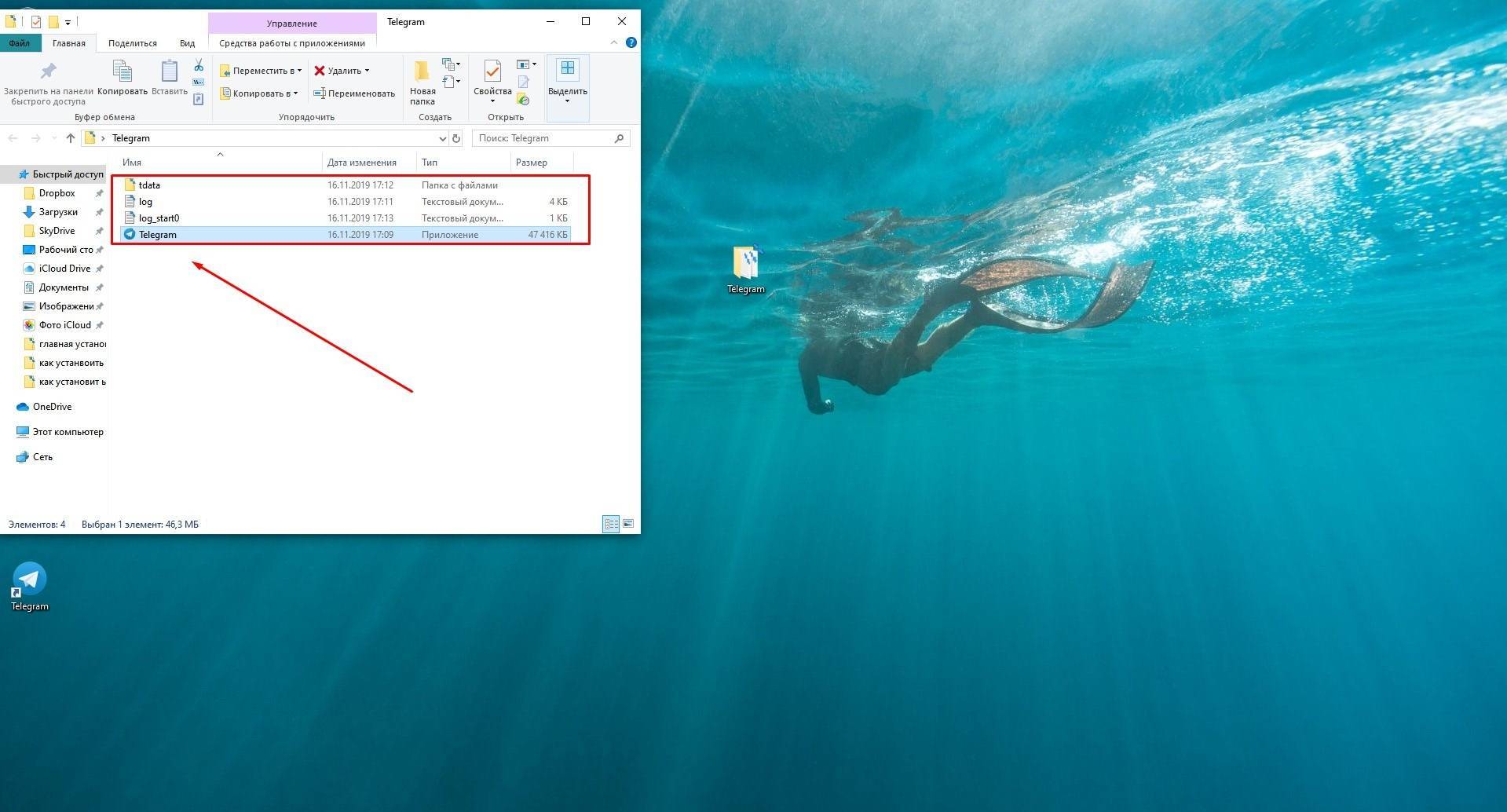
Task: Open the Удалить dropdown arrow
Action: tap(367, 71)
